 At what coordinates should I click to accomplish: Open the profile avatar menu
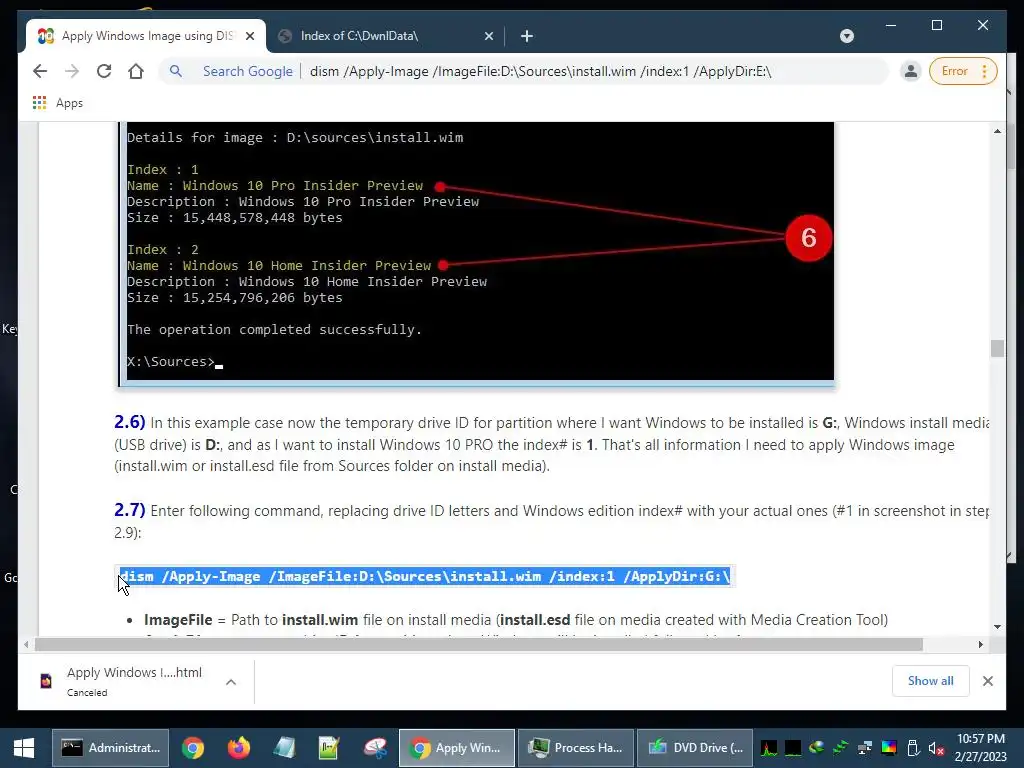(910, 71)
